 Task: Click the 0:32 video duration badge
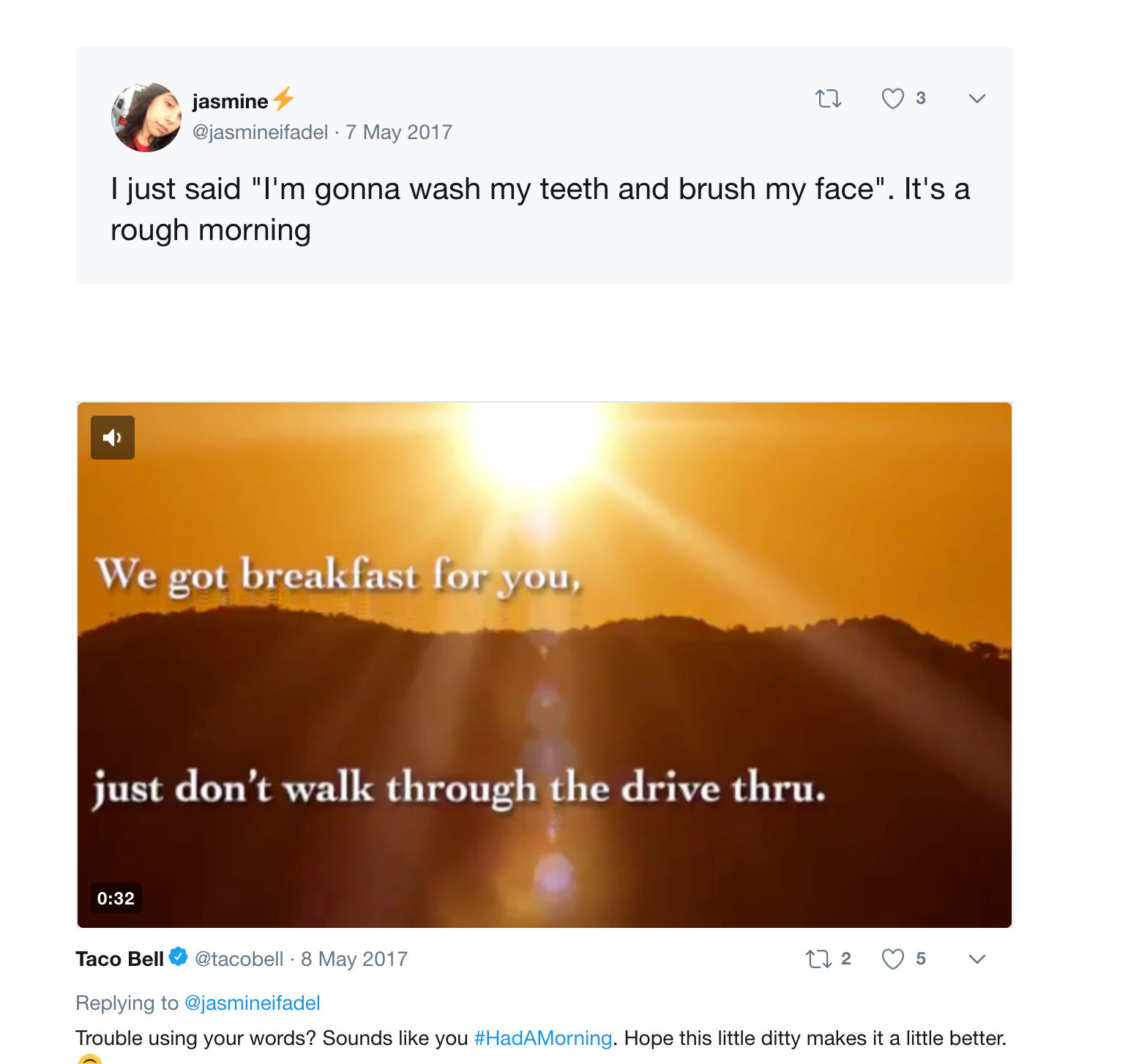pyautogui.click(x=116, y=899)
